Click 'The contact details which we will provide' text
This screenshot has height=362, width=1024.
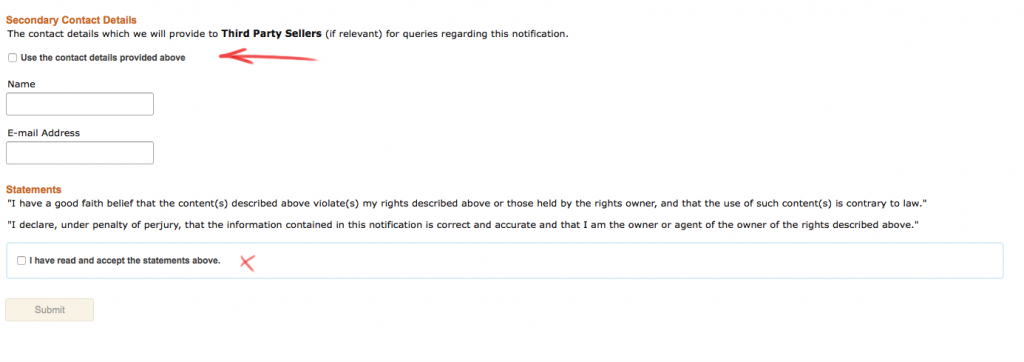point(106,33)
